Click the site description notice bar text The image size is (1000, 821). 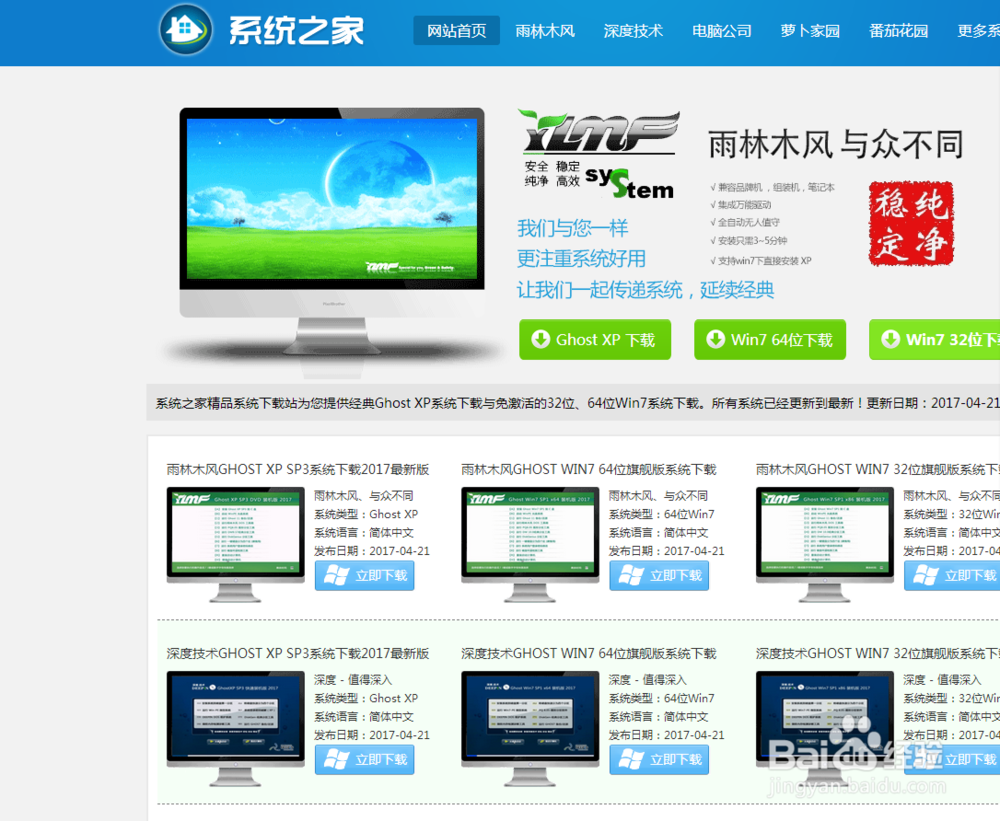click(577, 403)
